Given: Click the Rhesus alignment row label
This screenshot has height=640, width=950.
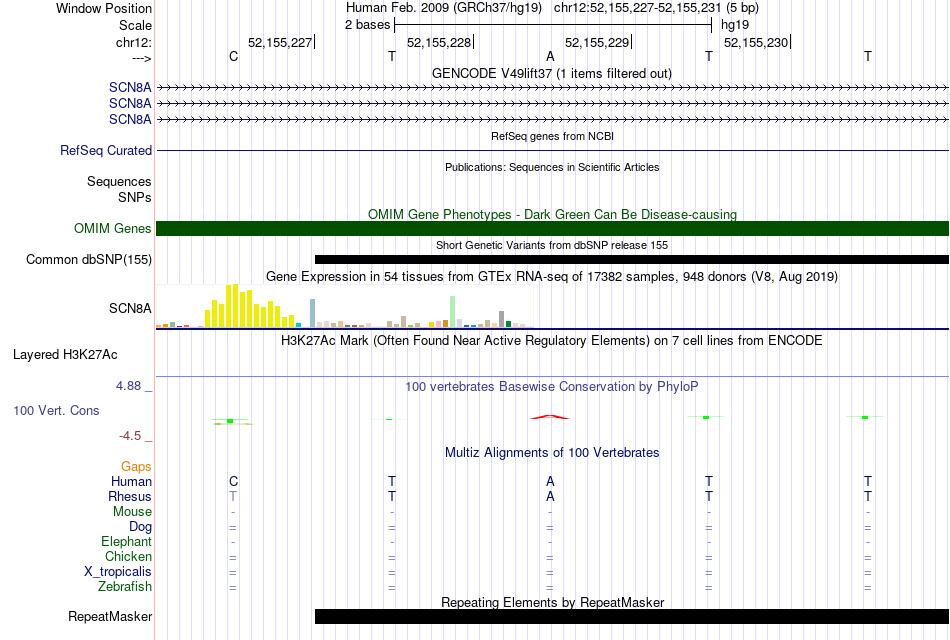Looking at the screenshot, I should click(130, 496).
